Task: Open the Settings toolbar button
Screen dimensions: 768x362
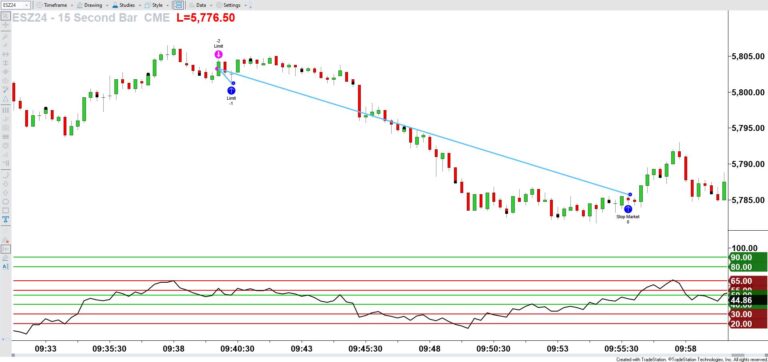Action: pos(231,5)
